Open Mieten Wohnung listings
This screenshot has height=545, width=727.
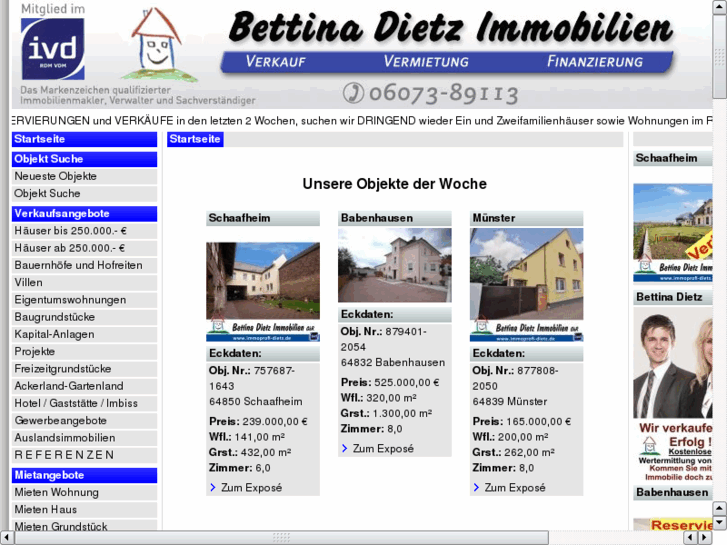84,493
